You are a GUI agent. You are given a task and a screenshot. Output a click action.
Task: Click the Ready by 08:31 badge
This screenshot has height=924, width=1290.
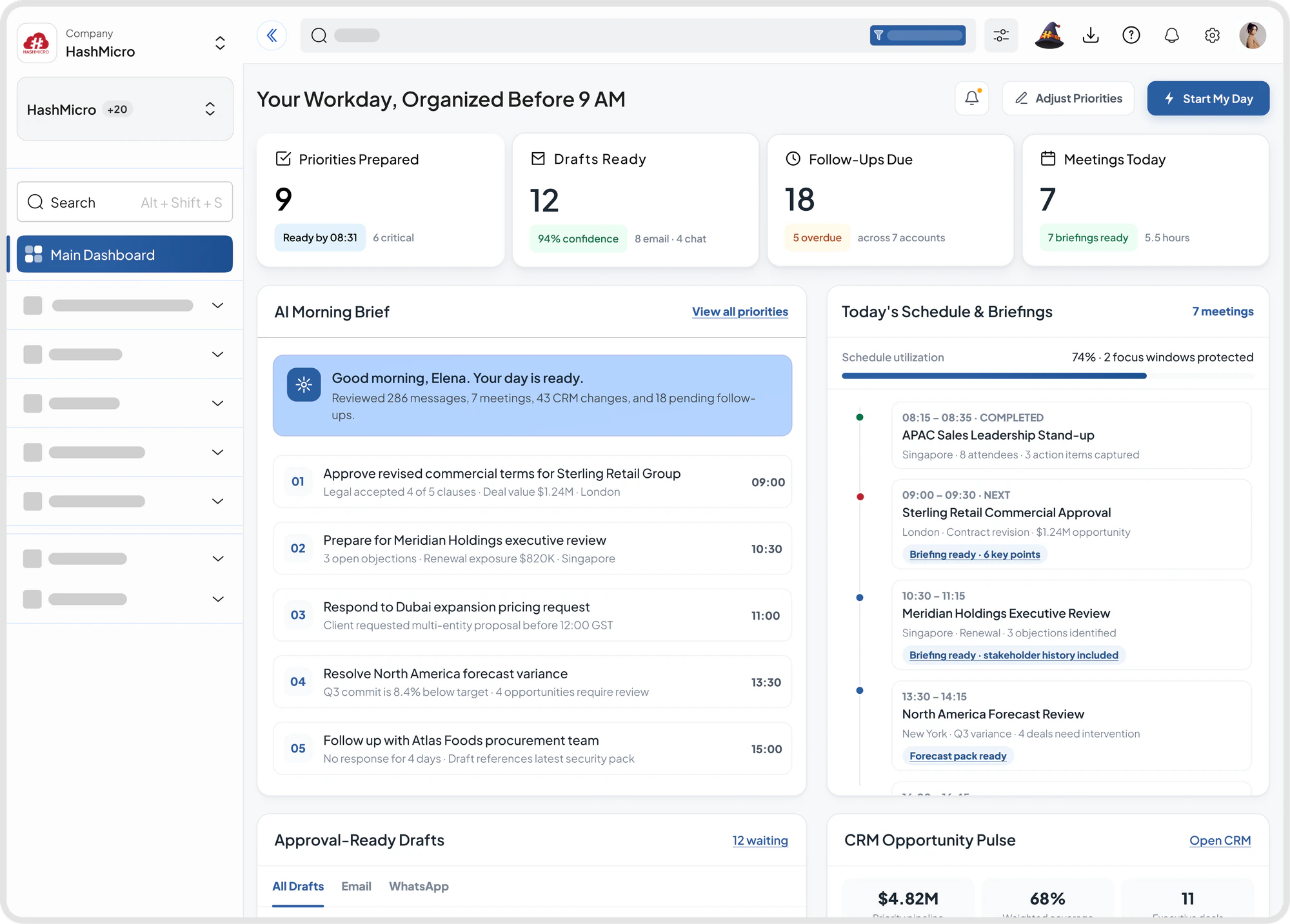click(x=320, y=238)
